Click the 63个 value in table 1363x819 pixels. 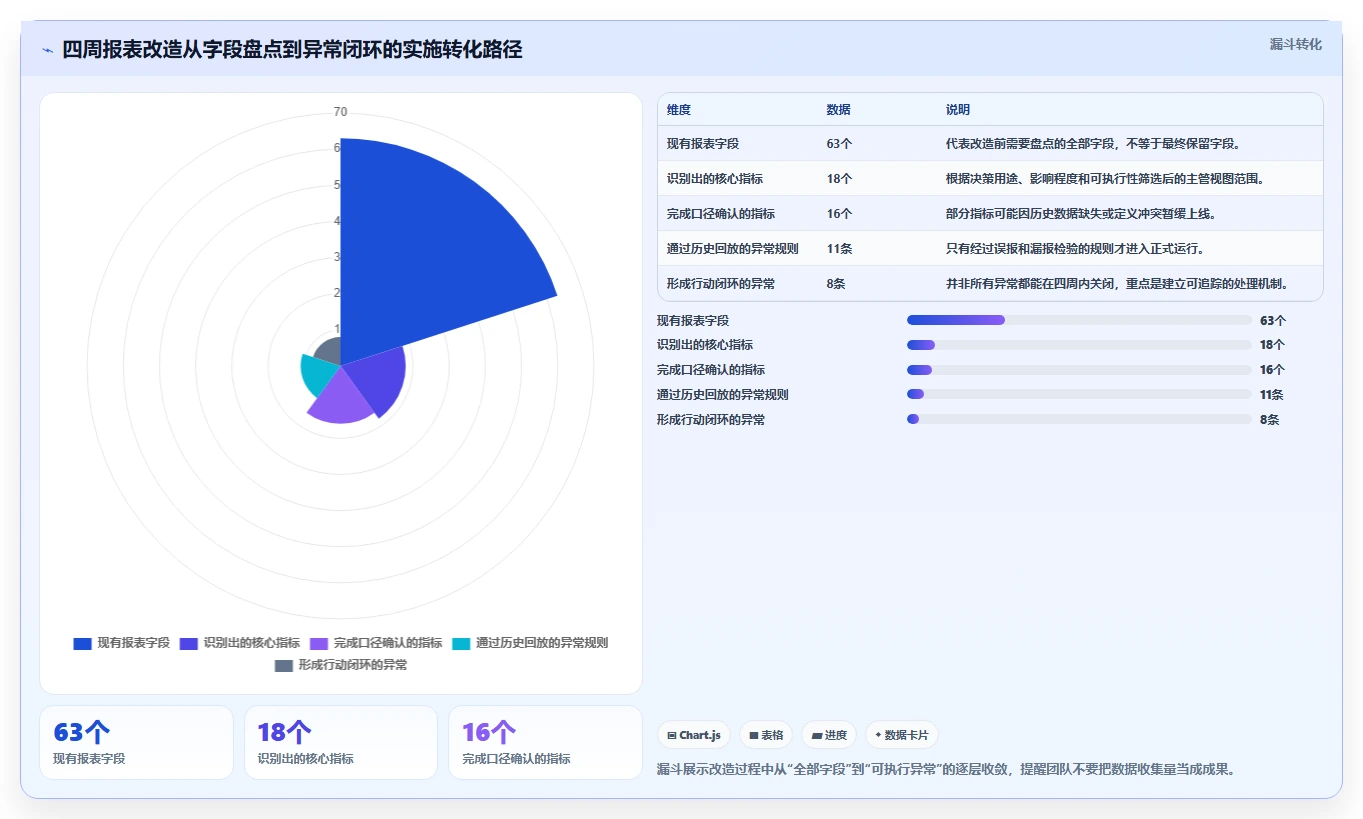tap(839, 144)
